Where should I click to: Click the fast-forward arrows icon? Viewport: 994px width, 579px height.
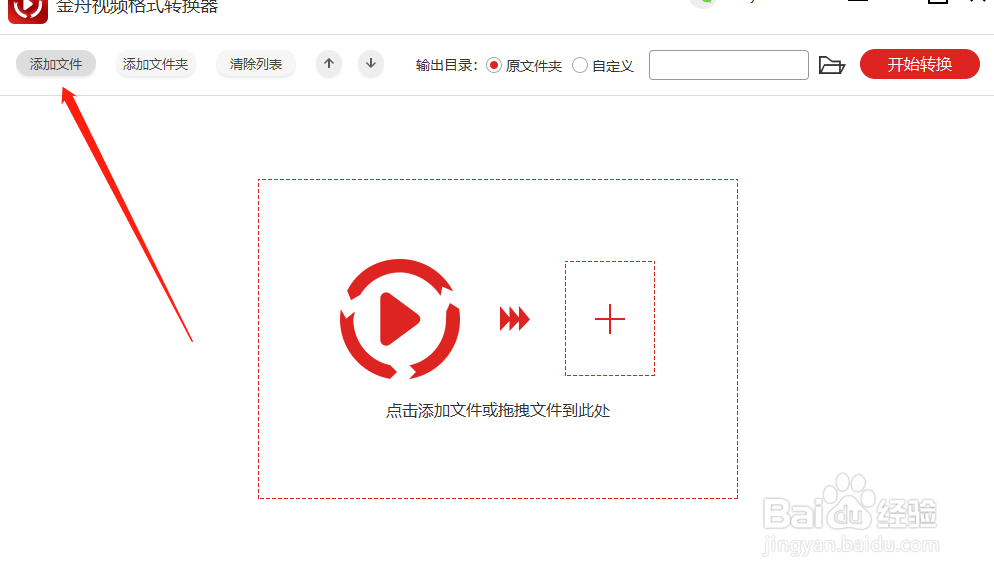click(x=514, y=318)
